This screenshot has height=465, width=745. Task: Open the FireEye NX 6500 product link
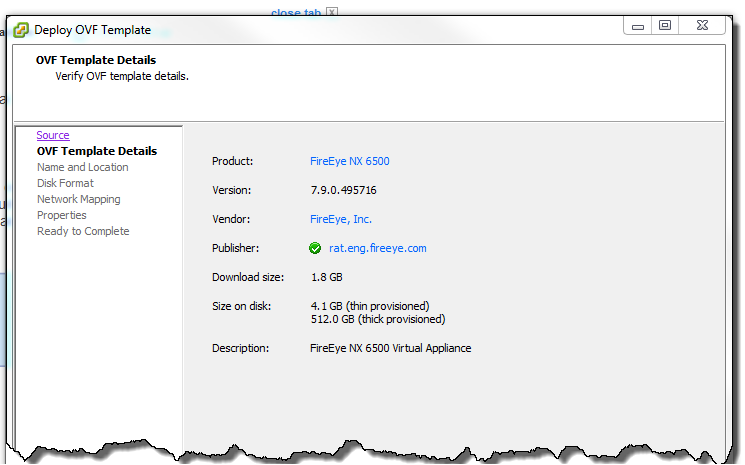pyautogui.click(x=350, y=161)
